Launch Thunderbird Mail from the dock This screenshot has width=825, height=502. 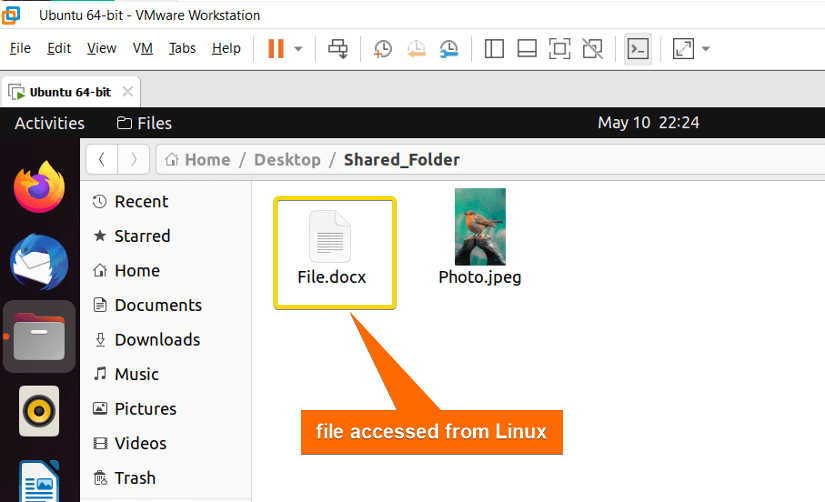pos(39,262)
